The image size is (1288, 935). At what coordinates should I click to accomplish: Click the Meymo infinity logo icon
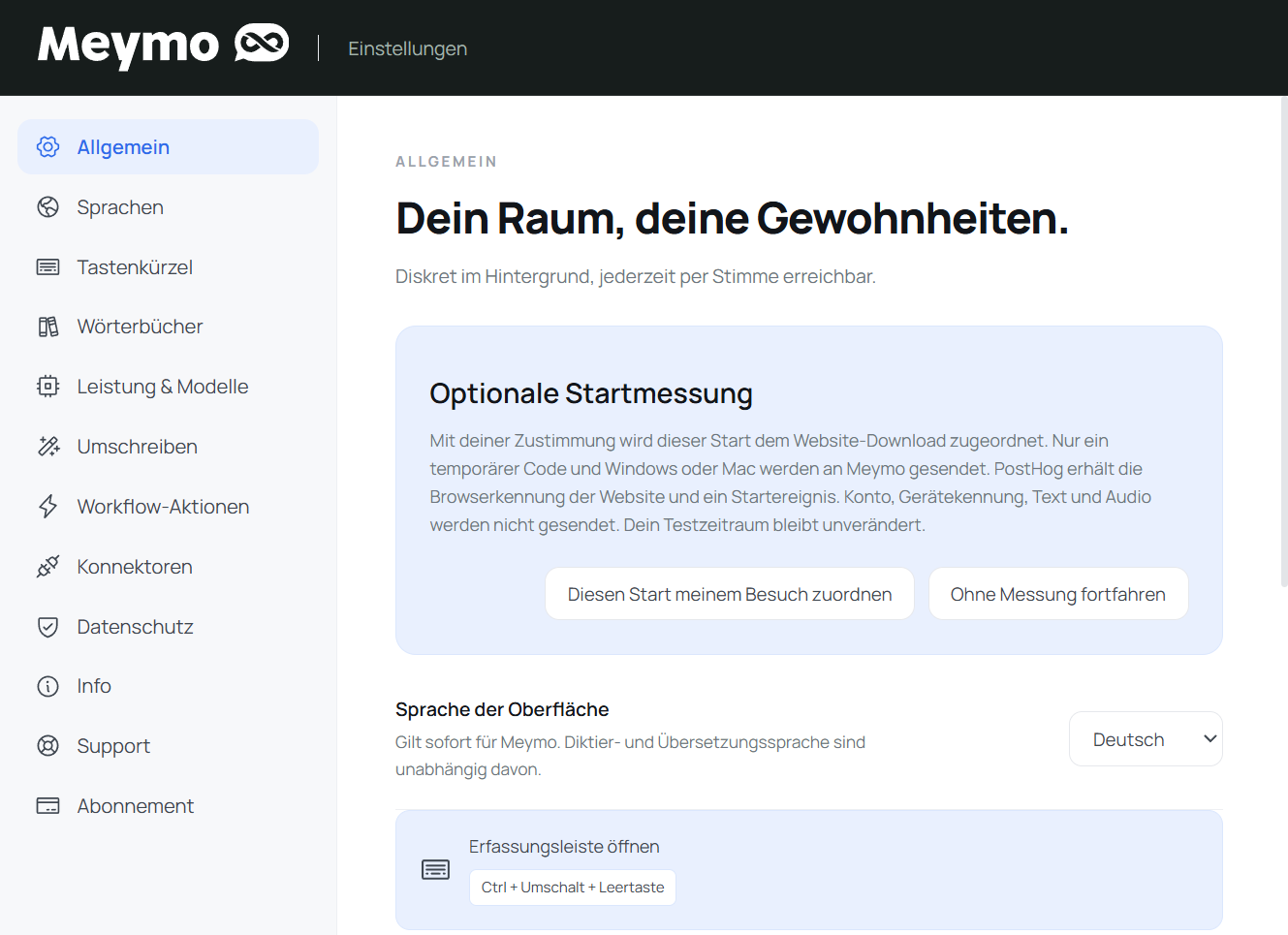click(262, 44)
